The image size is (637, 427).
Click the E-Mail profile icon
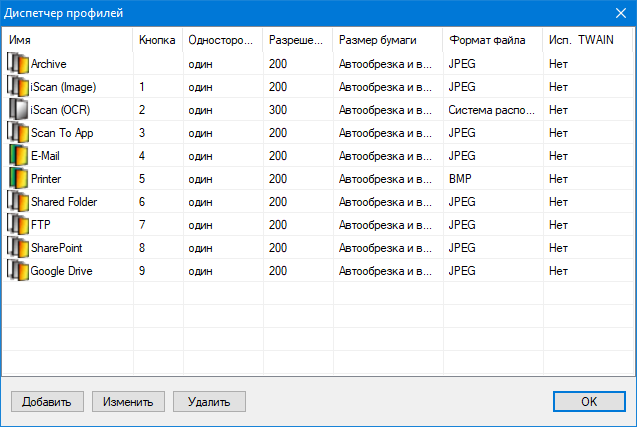[x=18, y=155]
